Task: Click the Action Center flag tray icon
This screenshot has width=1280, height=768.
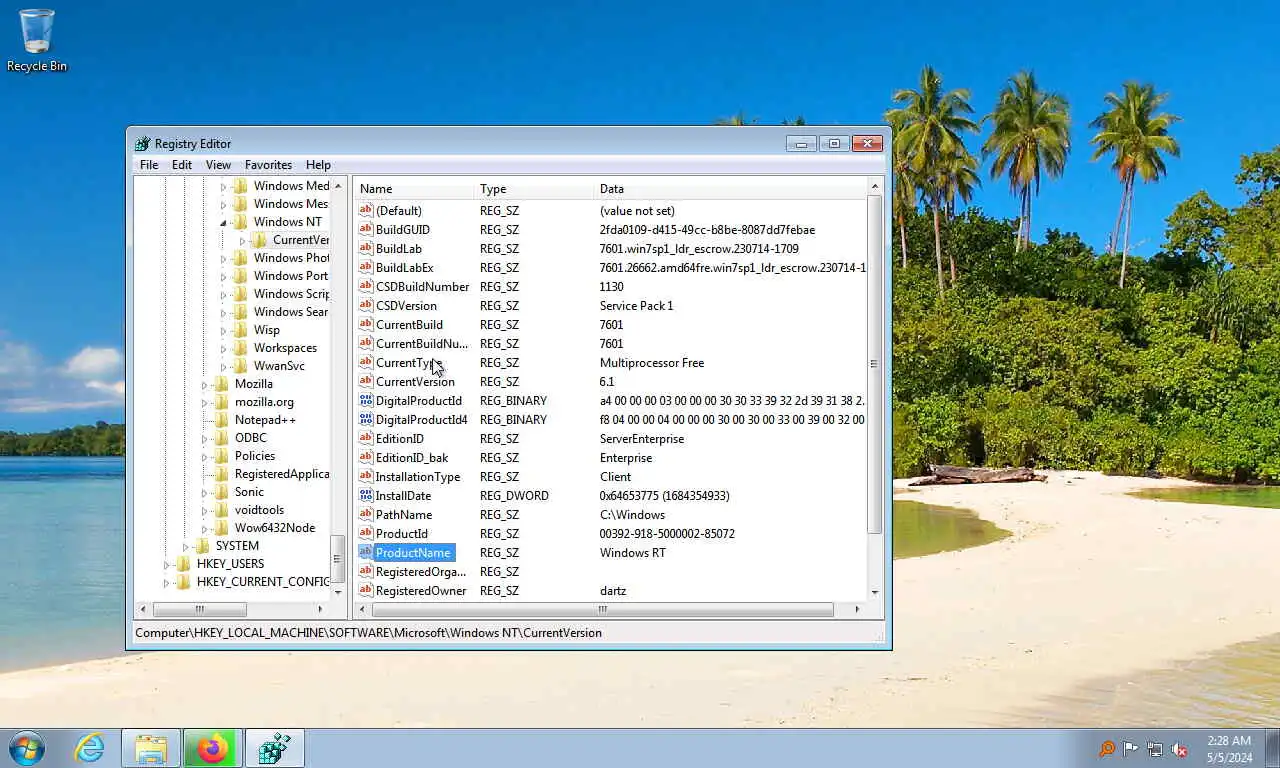Action: coord(1131,749)
